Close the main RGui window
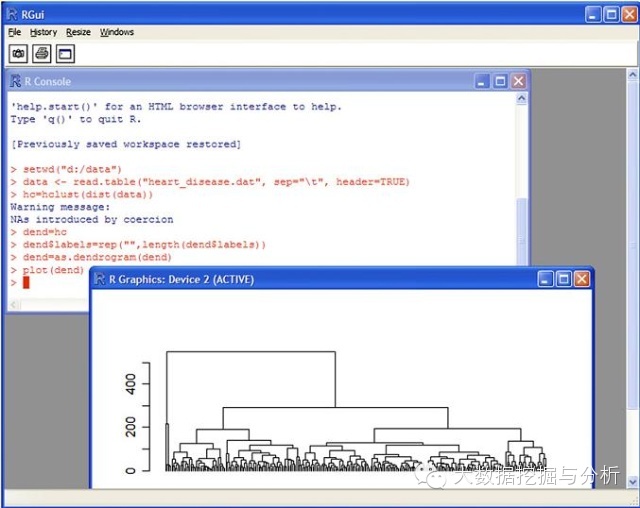This screenshot has height=508, width=640. click(629, 15)
